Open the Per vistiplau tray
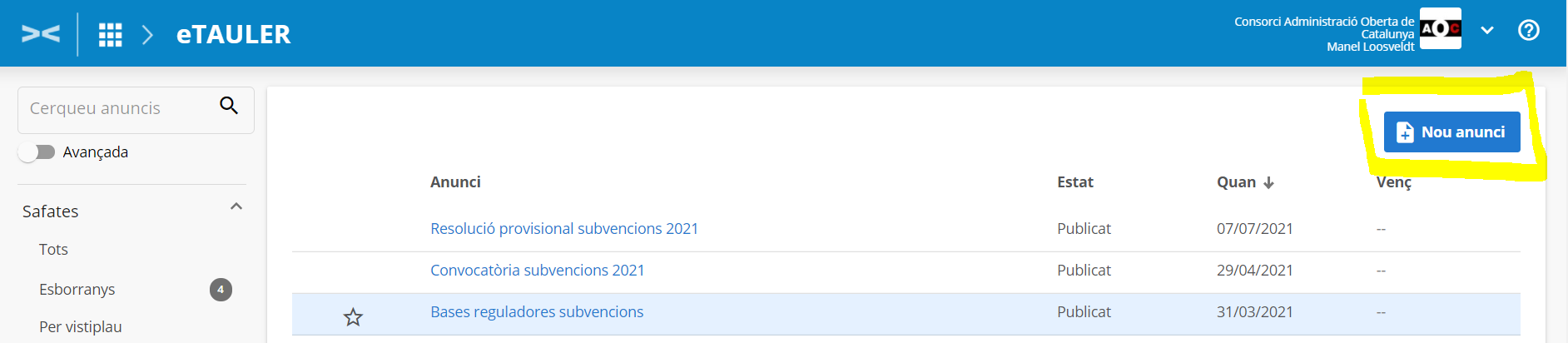The height and width of the screenshot is (343, 1568). pos(81,327)
